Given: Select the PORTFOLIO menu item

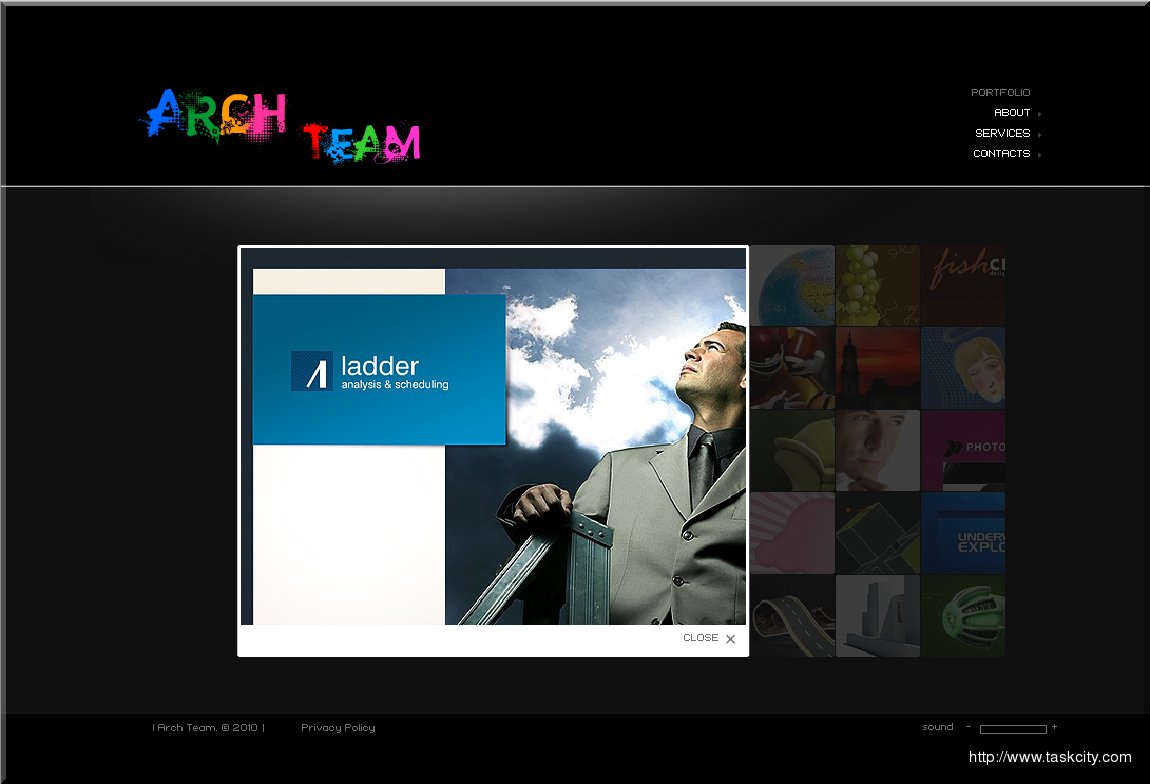Looking at the screenshot, I should click(x=1001, y=91).
